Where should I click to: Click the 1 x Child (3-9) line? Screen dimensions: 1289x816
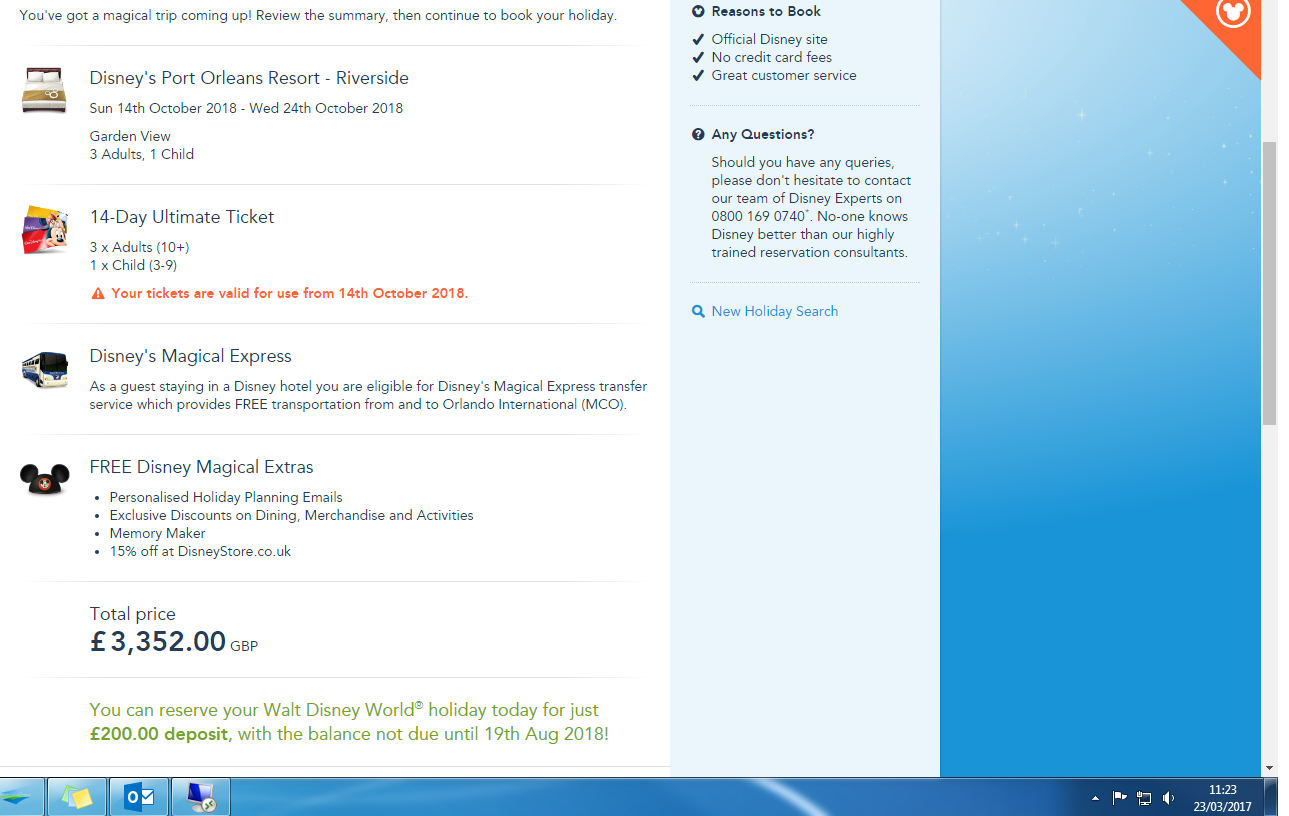(x=133, y=265)
